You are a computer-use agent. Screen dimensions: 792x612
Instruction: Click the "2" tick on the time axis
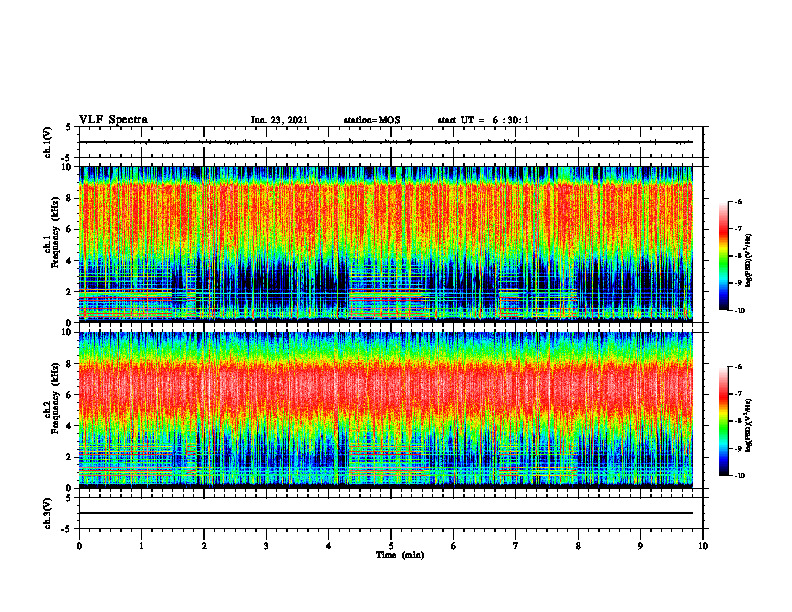(204, 546)
